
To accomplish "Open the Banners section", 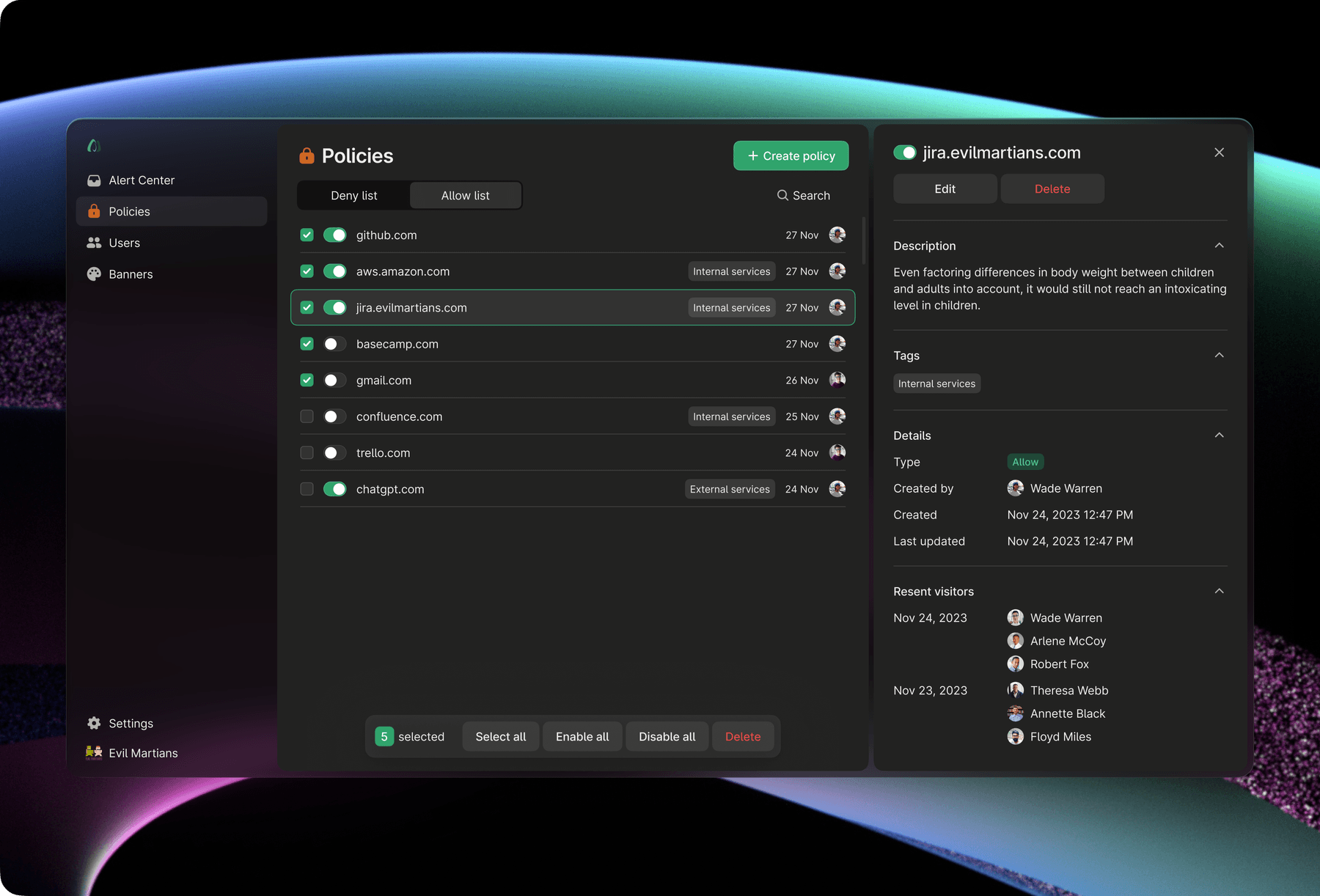I will coord(131,273).
